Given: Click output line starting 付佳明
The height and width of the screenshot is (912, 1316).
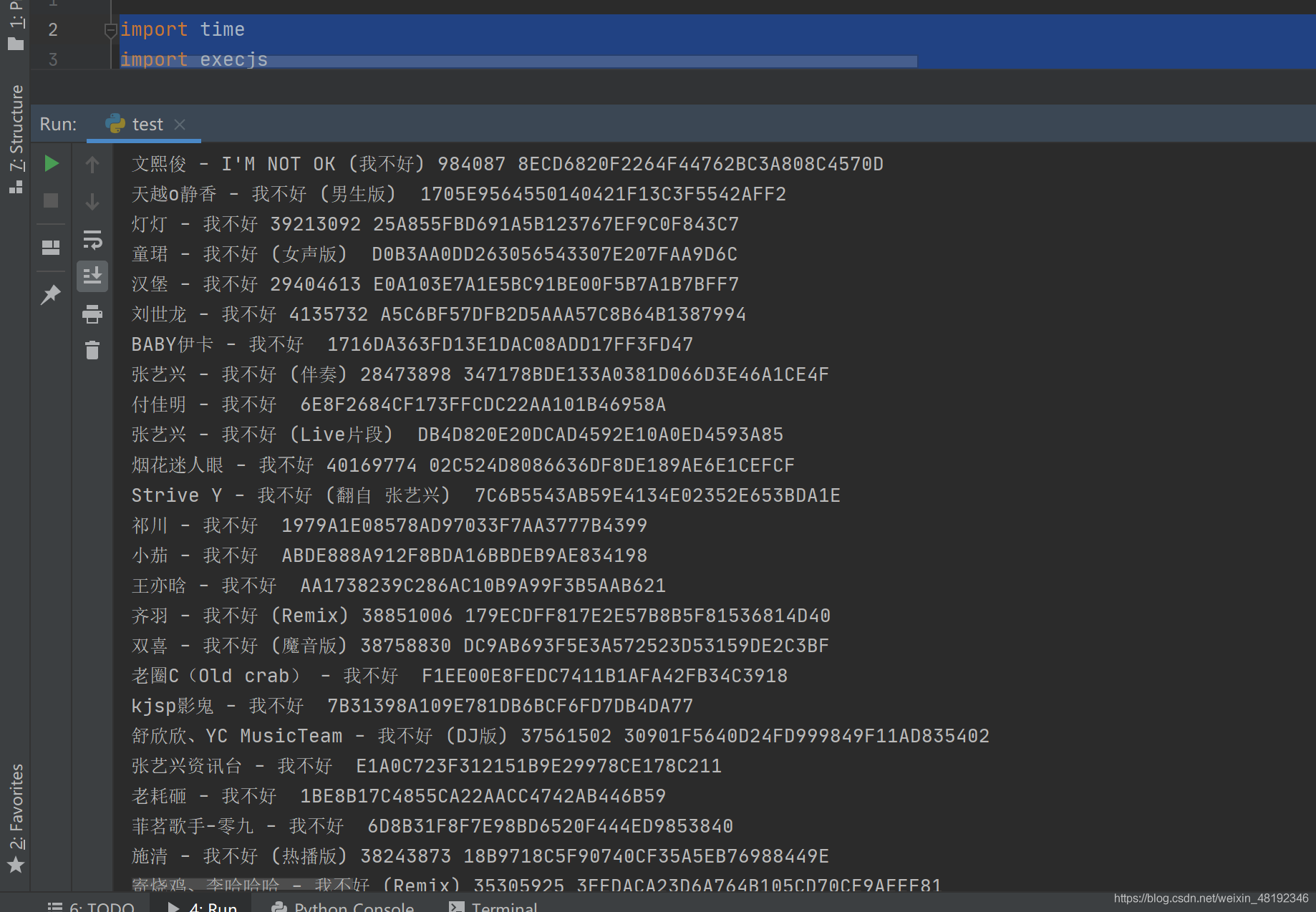Looking at the screenshot, I should (x=399, y=404).
